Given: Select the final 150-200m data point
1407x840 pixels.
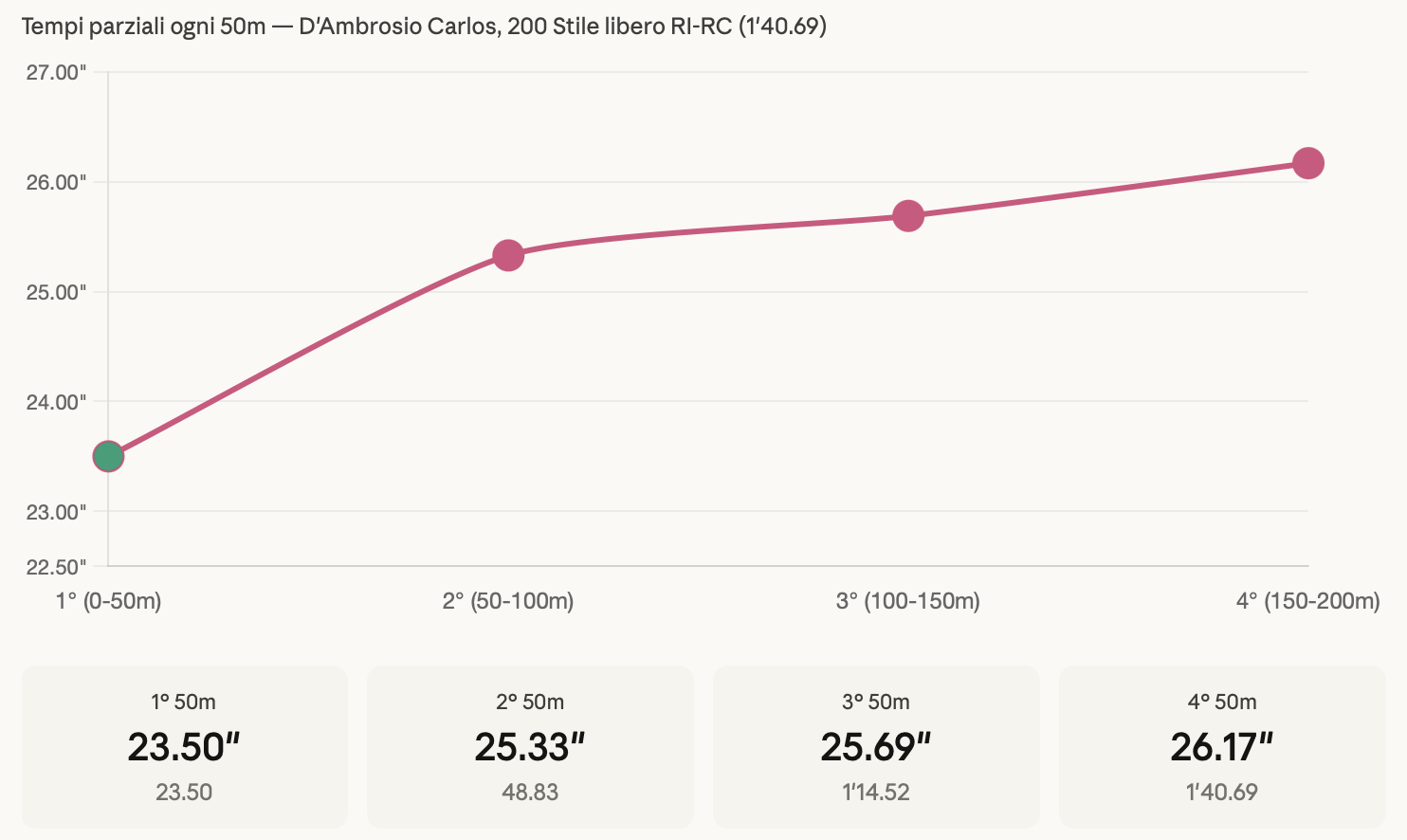Looking at the screenshot, I should click(1307, 163).
